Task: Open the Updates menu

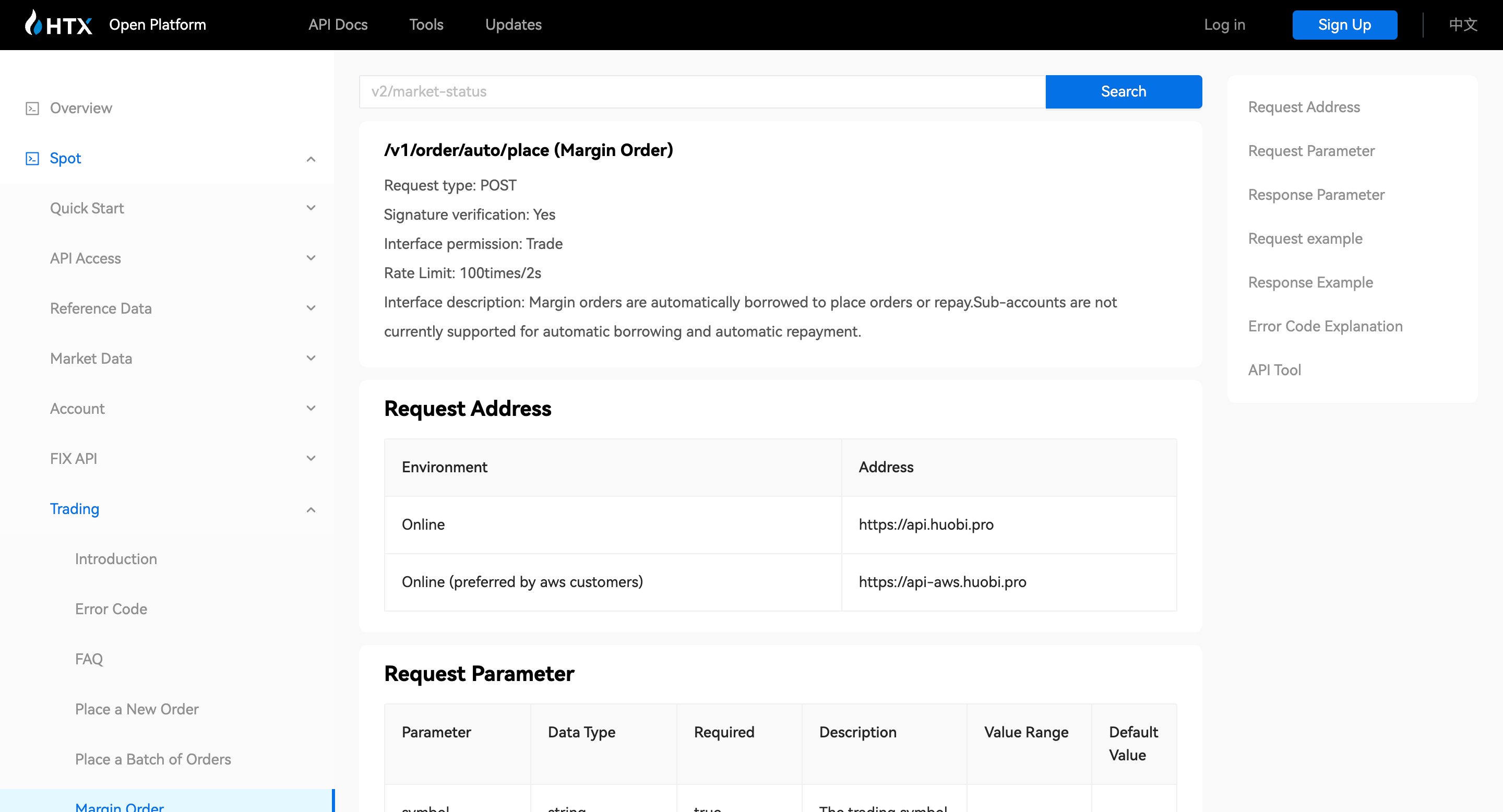Action: pyautogui.click(x=514, y=25)
